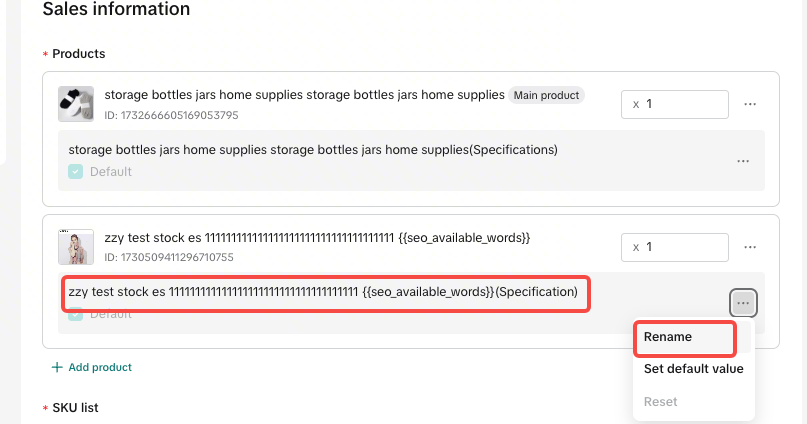Viewport: 807px width, 424px height.
Task: Click product ID 1732666605169053795
Action: point(171,115)
